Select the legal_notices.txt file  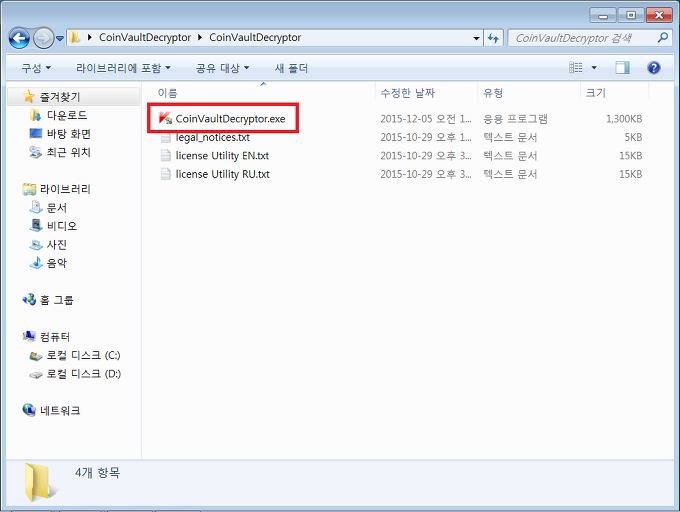(212, 137)
